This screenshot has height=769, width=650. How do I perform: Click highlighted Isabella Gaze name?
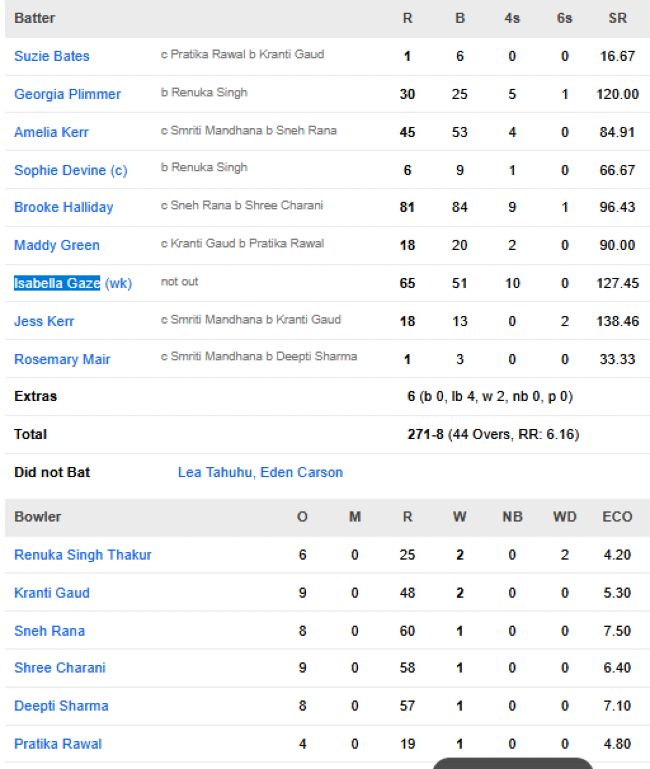pyautogui.click(x=57, y=283)
